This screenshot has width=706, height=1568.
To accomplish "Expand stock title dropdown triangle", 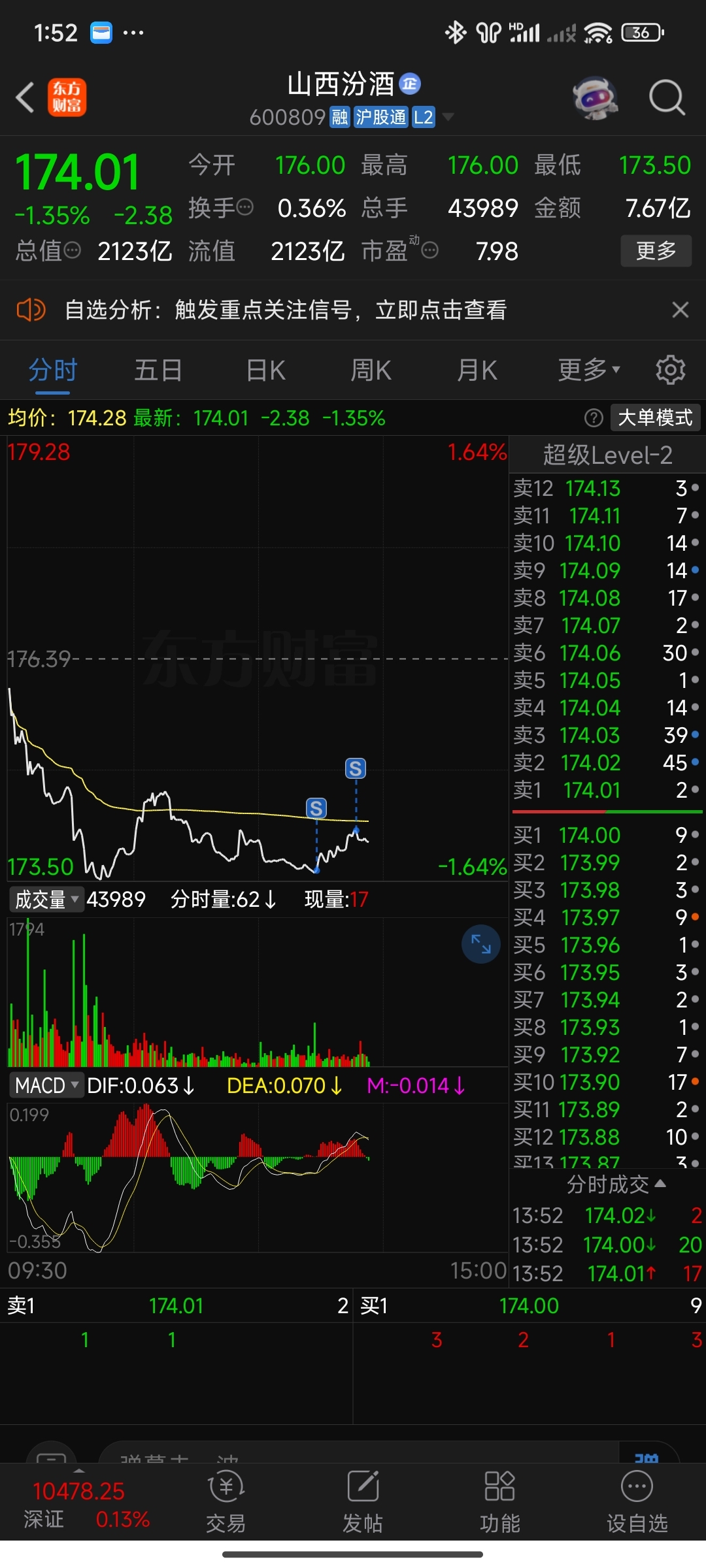I will pos(448,117).
